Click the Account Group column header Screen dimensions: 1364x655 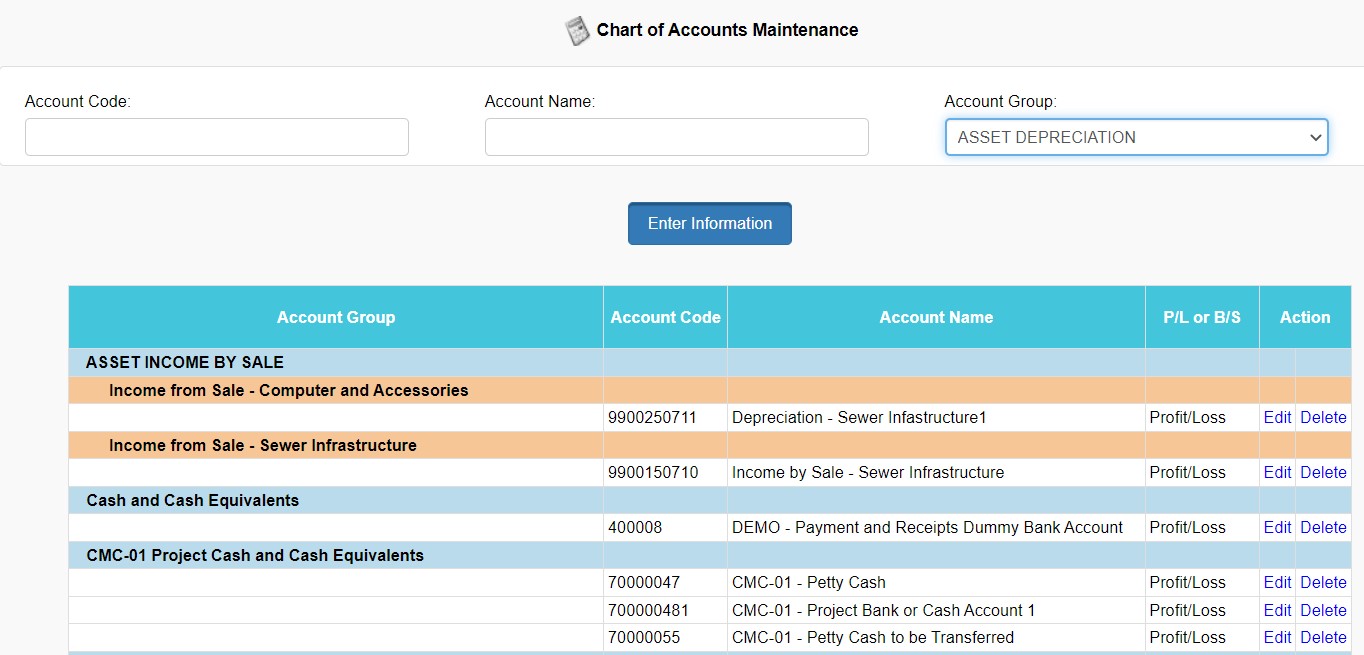coord(336,318)
